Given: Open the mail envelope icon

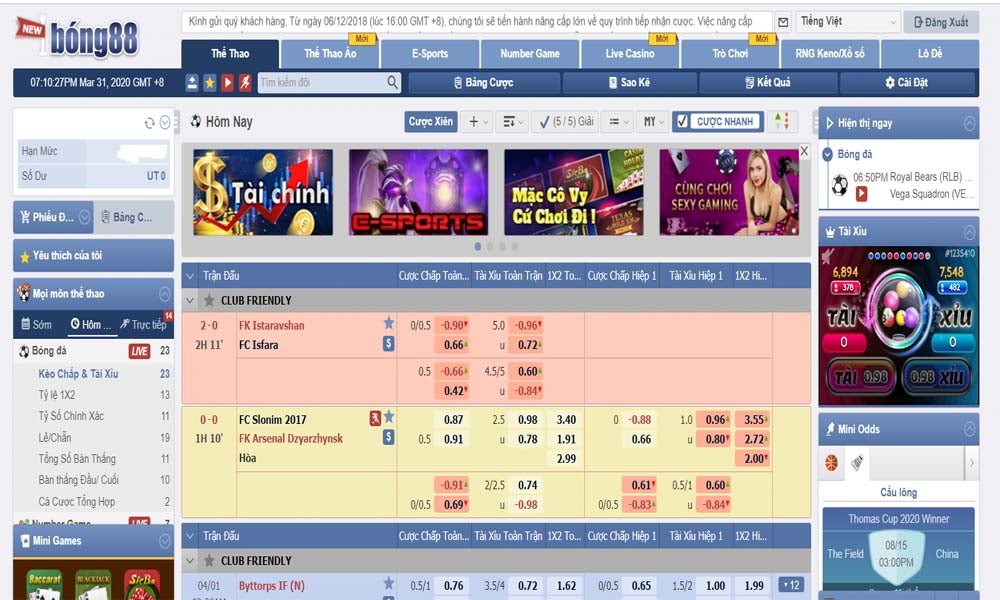Looking at the screenshot, I should click(783, 22).
